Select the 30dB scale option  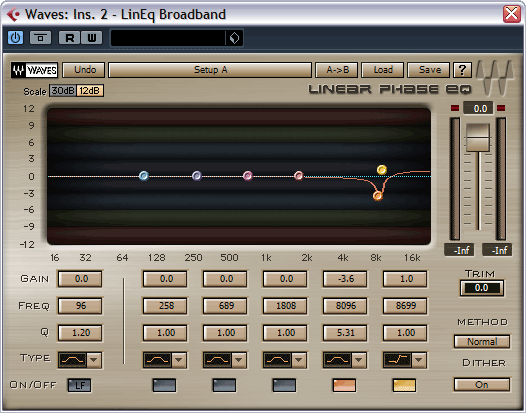coord(63,91)
